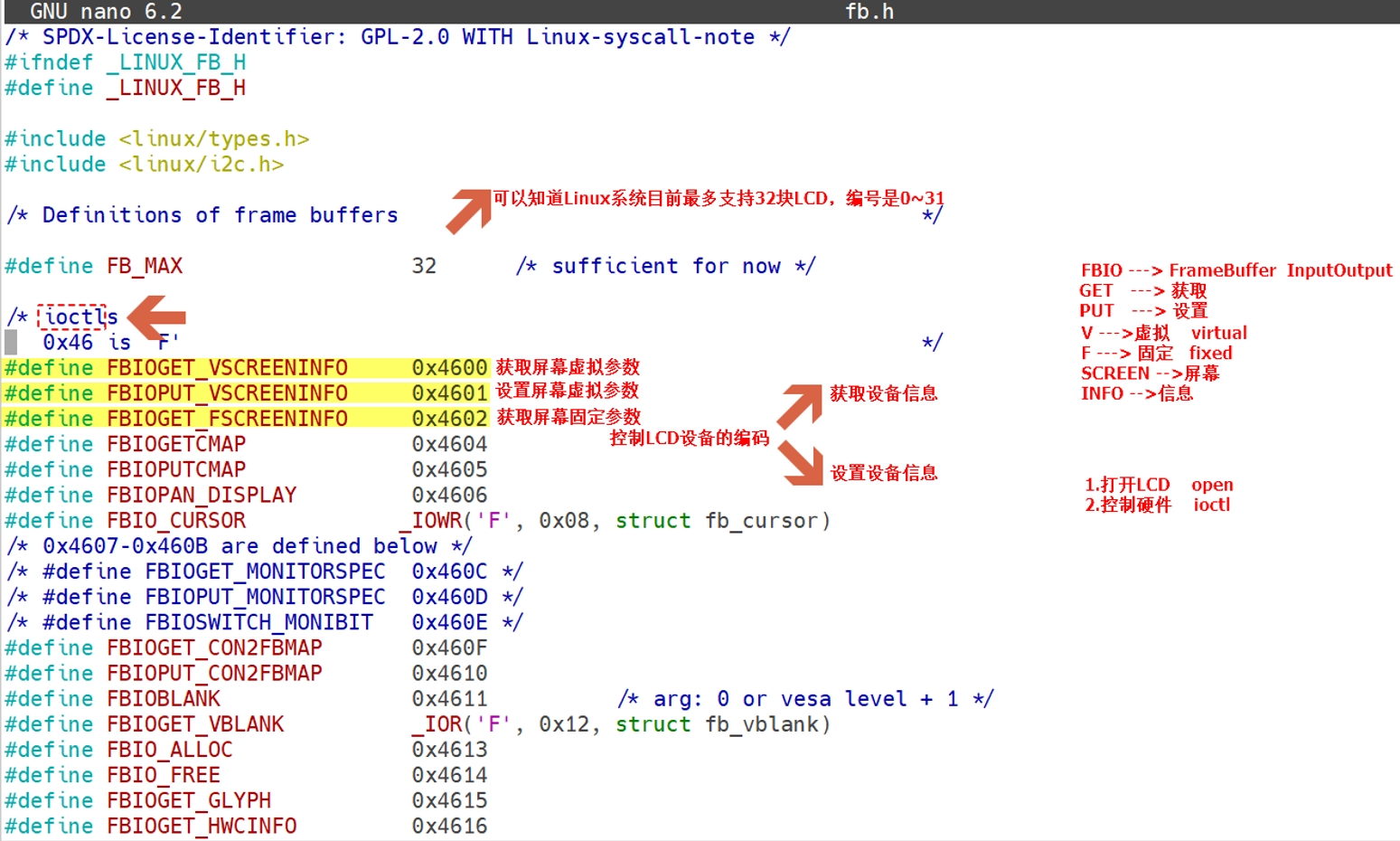Click arg: 0 or vesa level comment
The image size is (1400, 841).
coord(806,699)
